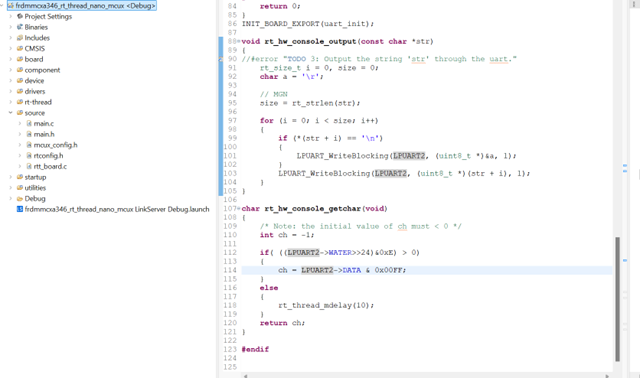Expand the device folder
This screenshot has height=378, width=640.
click(x=11, y=80)
